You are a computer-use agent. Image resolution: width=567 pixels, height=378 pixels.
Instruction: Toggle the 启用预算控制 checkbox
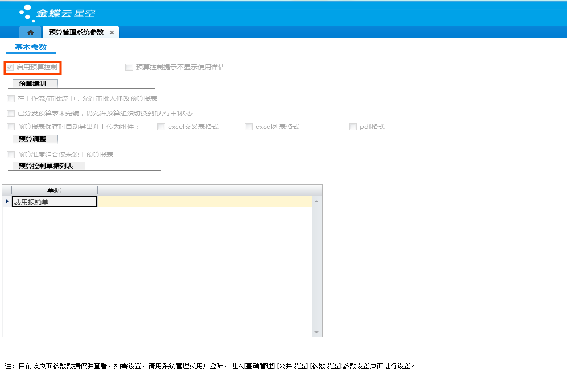pyautogui.click(x=10, y=67)
